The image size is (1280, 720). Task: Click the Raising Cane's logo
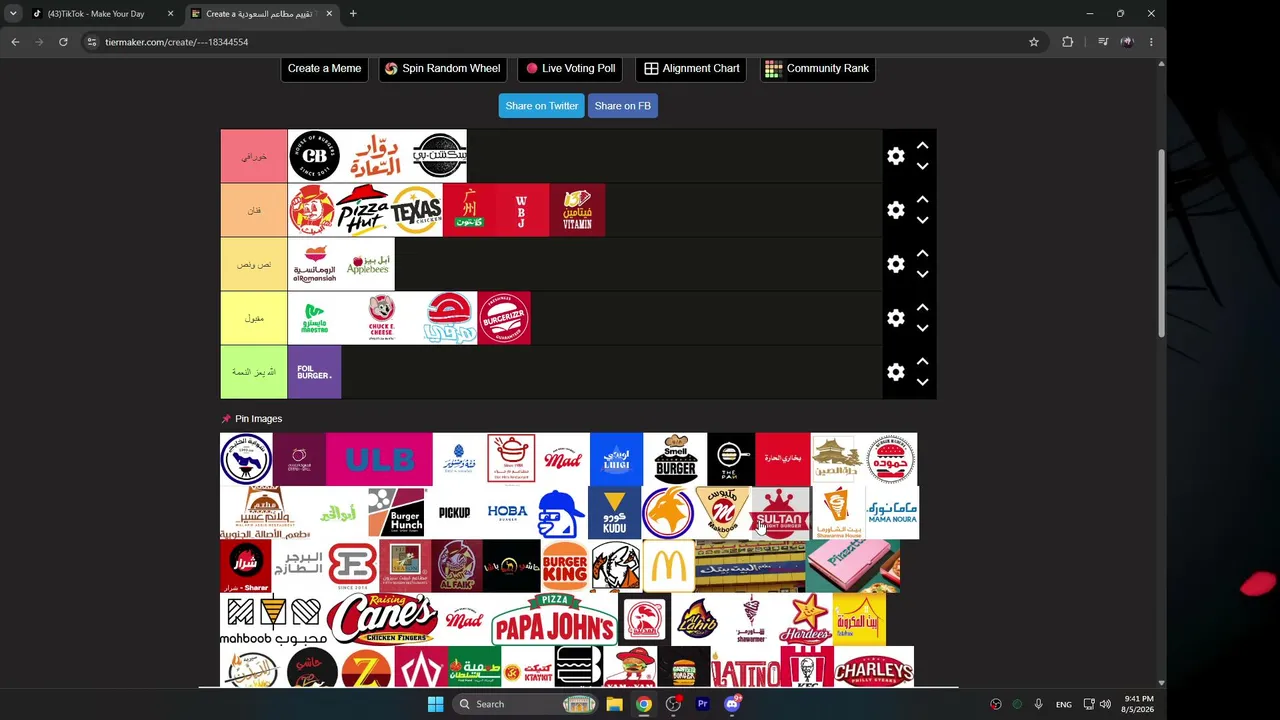[x=382, y=619]
